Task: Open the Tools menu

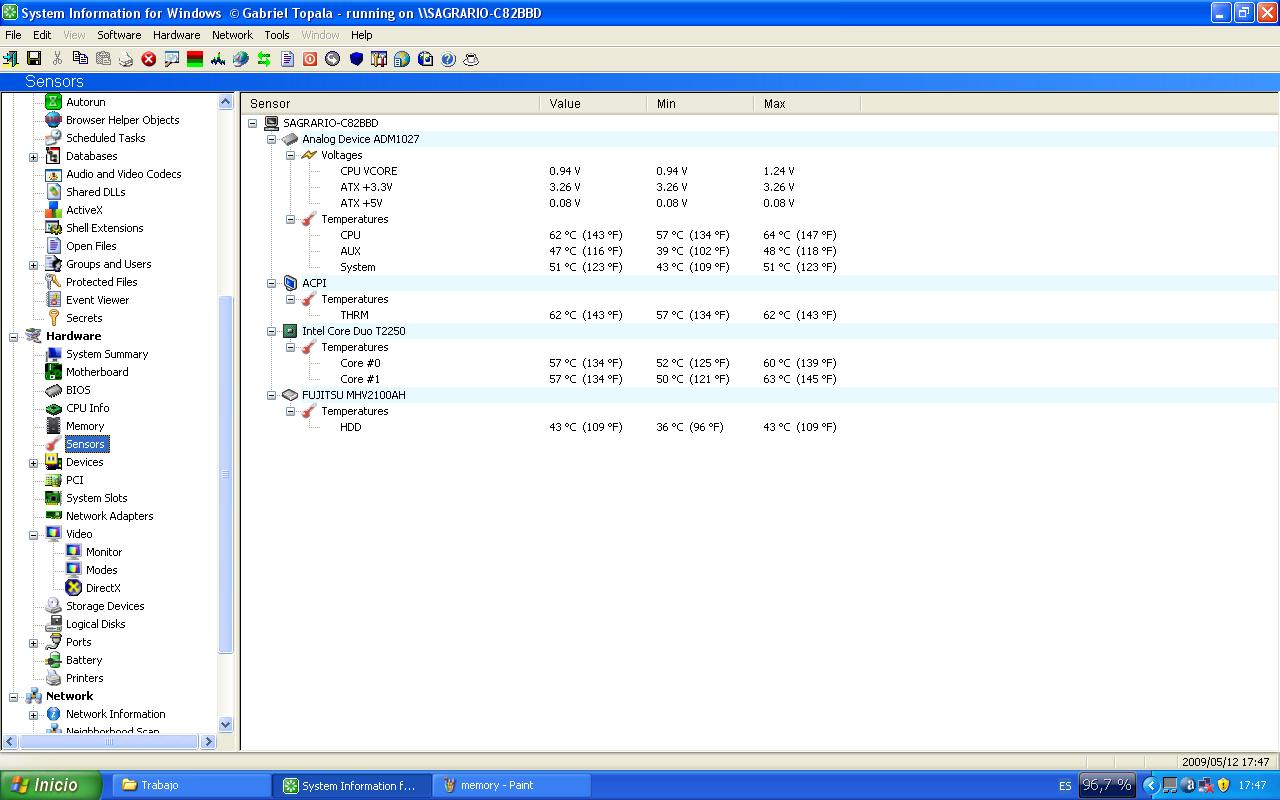Action: [277, 35]
